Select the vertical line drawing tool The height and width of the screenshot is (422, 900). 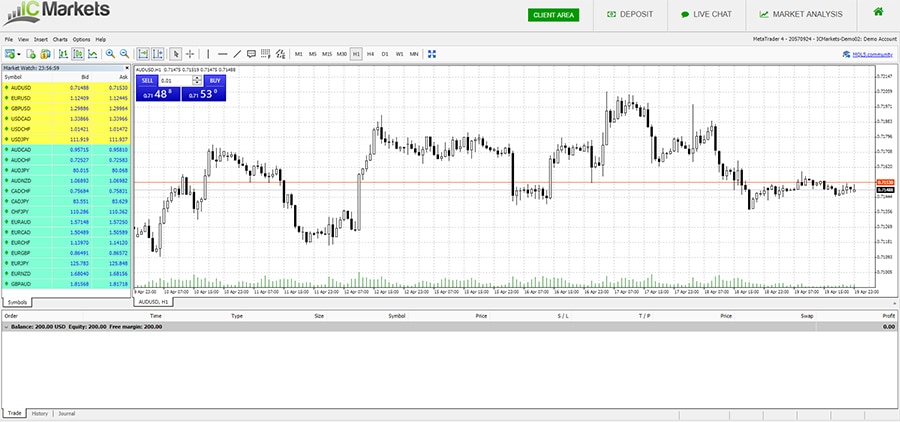[x=208, y=53]
